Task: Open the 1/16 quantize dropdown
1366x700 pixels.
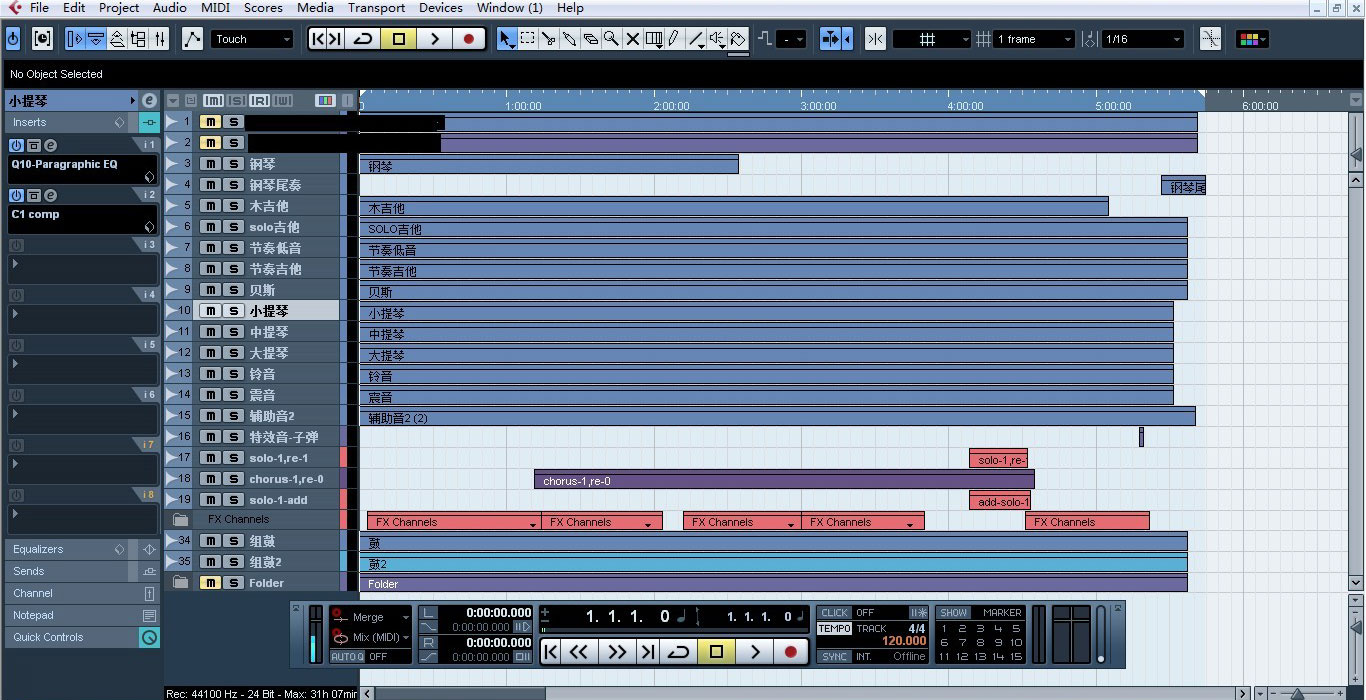Action: click(1143, 39)
